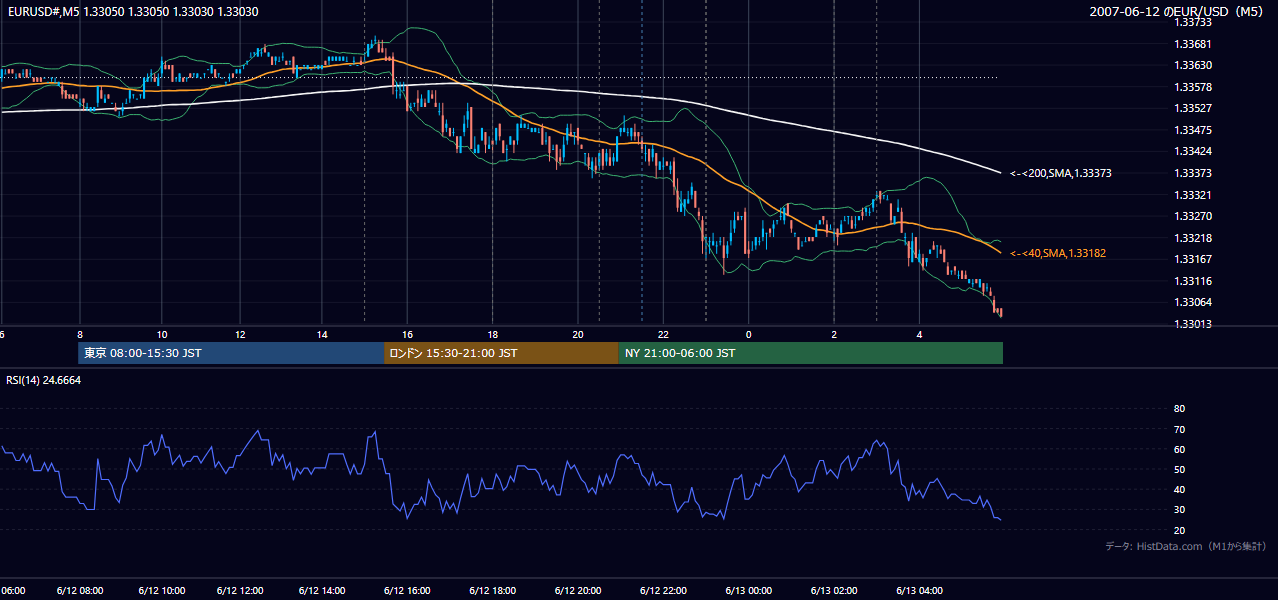Click the 6/12 14:00 time label
Screen dimensions: 1278x600
tap(322, 590)
